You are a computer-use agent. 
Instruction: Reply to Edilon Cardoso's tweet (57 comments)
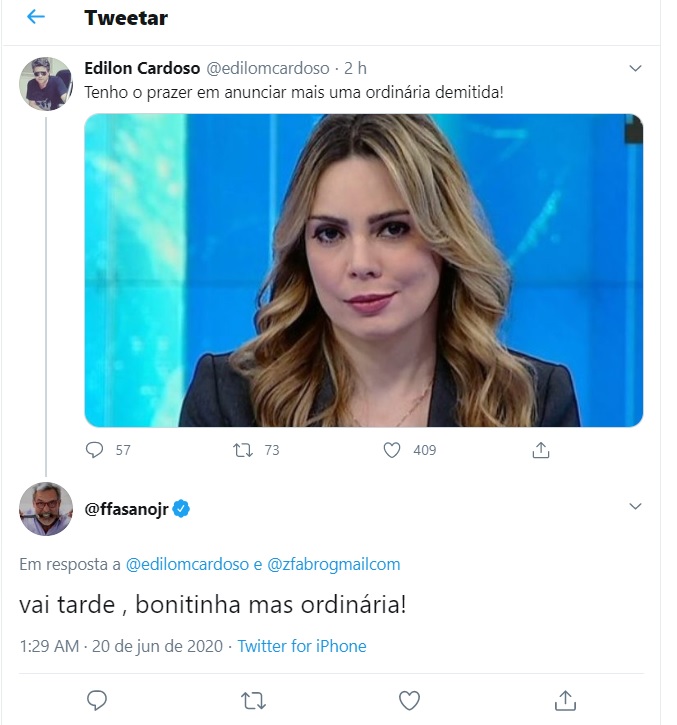coord(95,450)
